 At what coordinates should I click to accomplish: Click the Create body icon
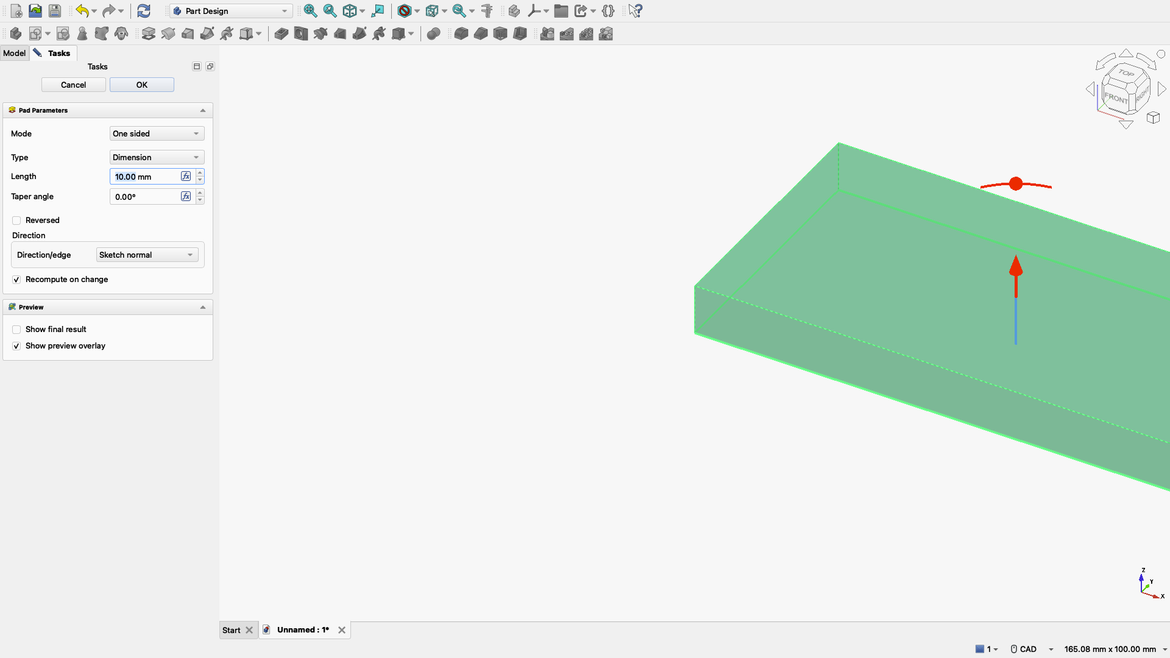14,33
